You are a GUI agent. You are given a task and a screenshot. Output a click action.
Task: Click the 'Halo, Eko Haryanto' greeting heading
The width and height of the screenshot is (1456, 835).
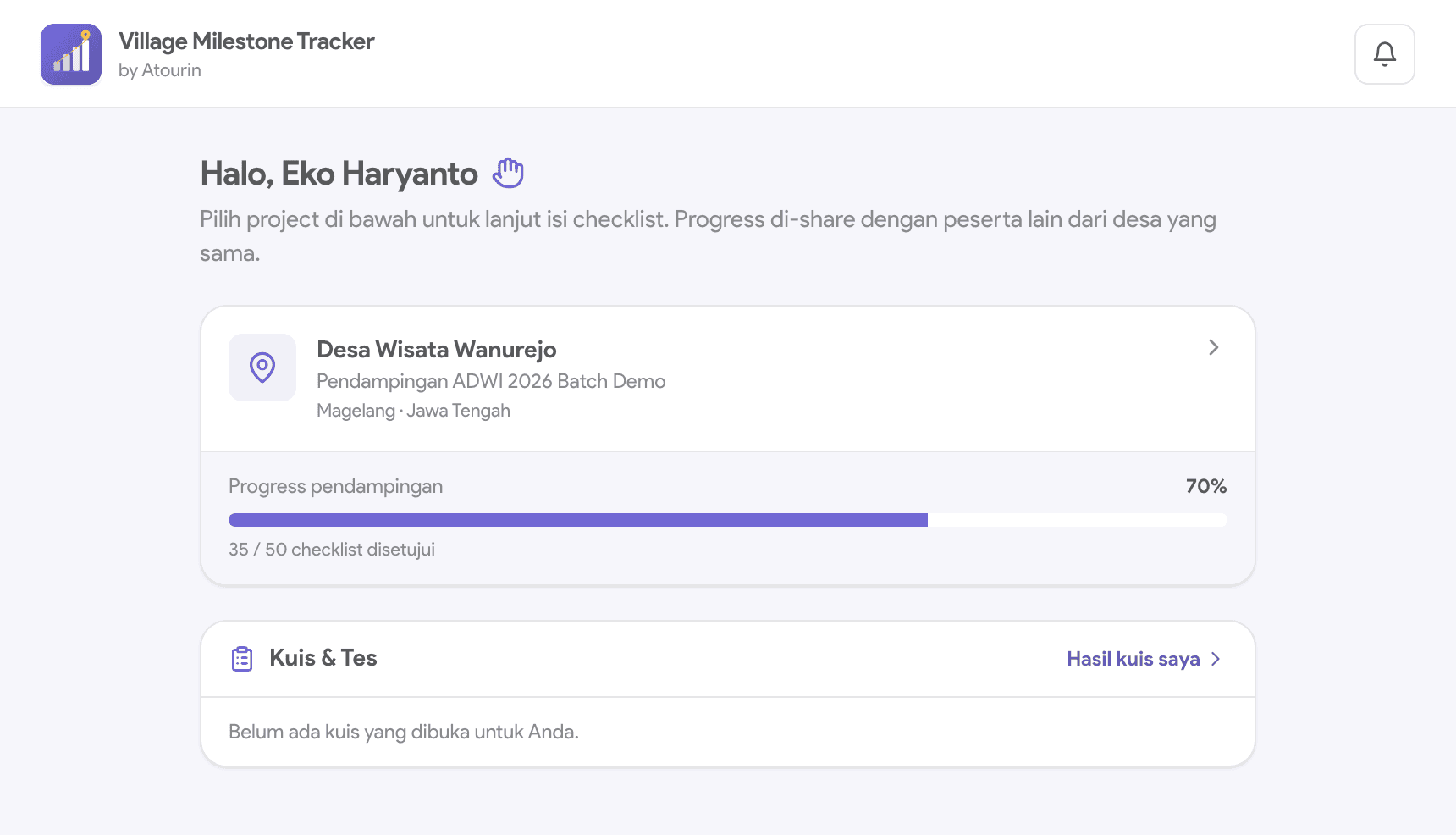click(x=339, y=174)
